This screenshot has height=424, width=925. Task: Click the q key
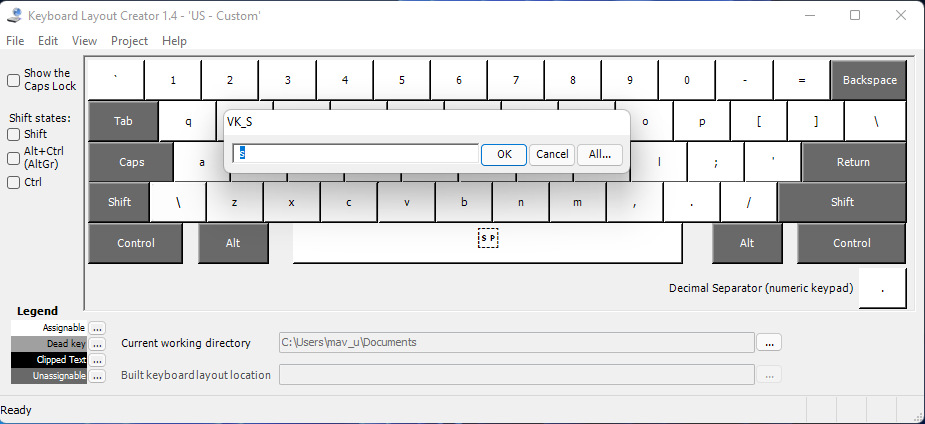pyautogui.click(x=189, y=121)
